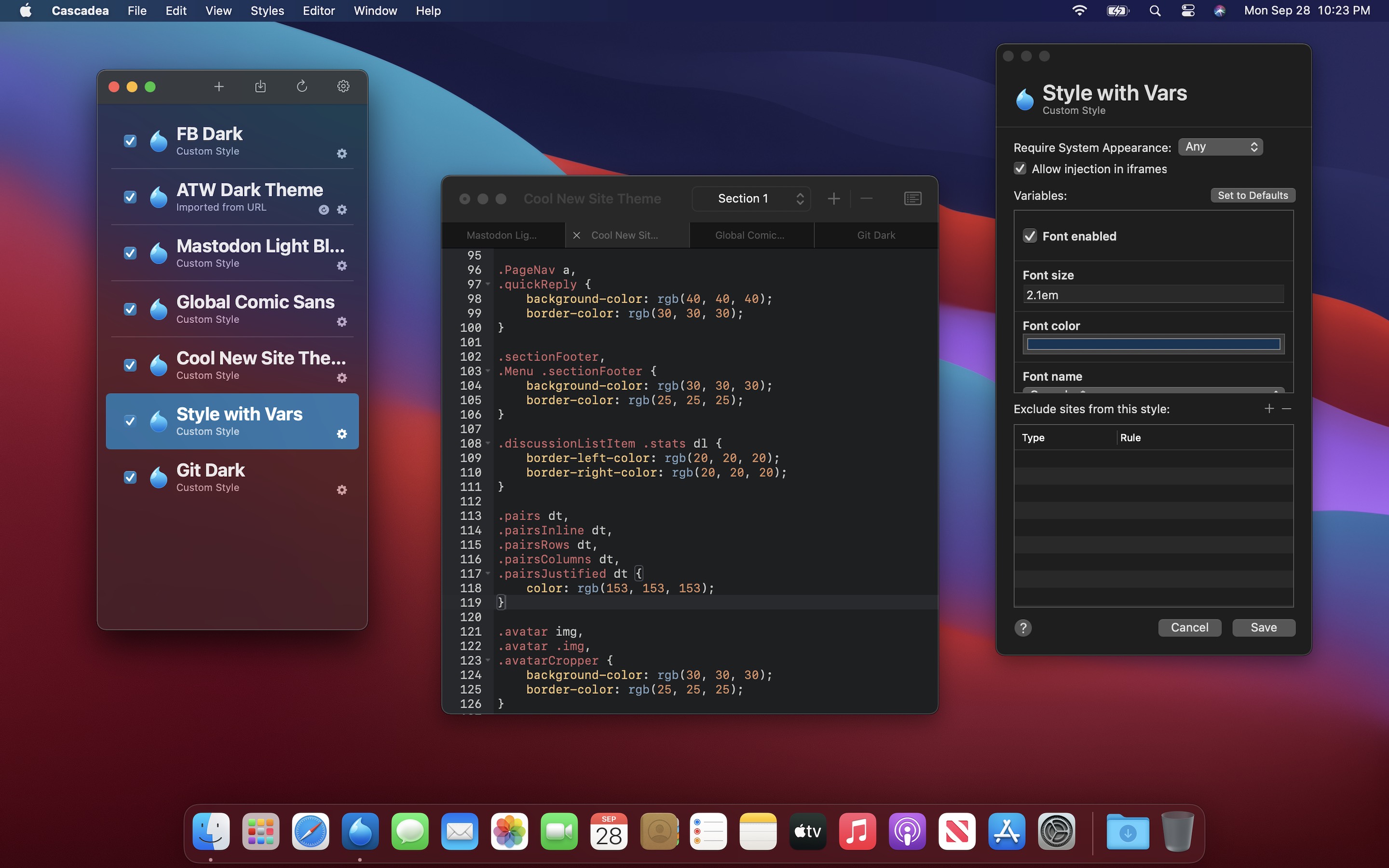Disable the Git Dark style checkbox
Viewport: 1389px width, 868px height.
point(130,477)
